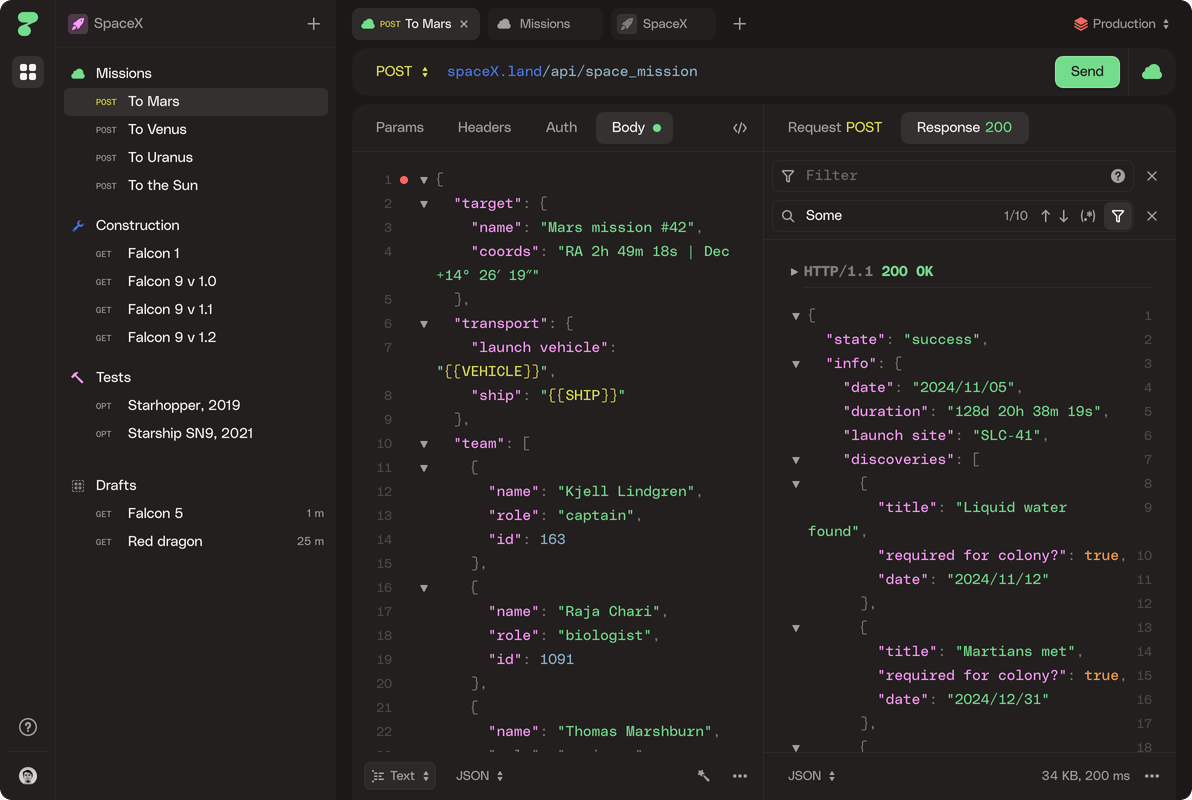Click the cloud sync icon near Send
This screenshot has width=1192, height=800.
coord(1152,72)
